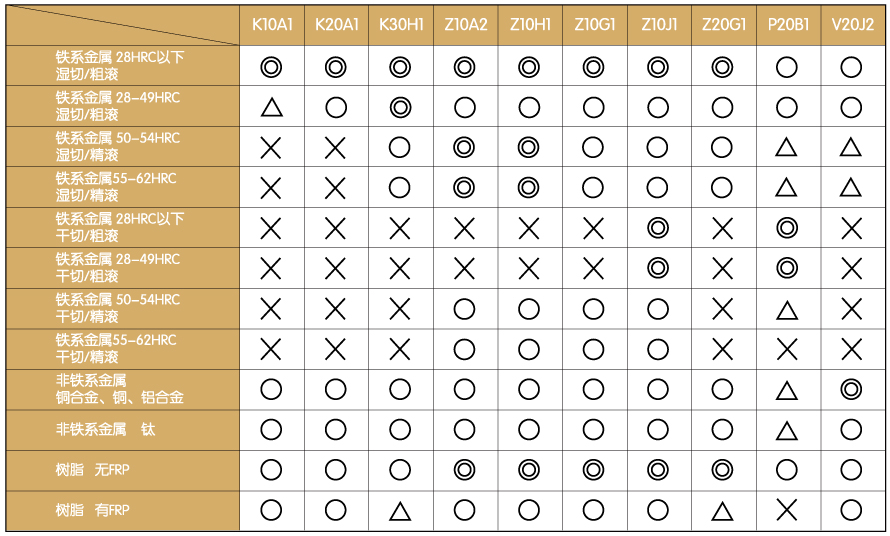Select P20B1 triangle in the 非铁系金属 钛 row

coord(787,431)
